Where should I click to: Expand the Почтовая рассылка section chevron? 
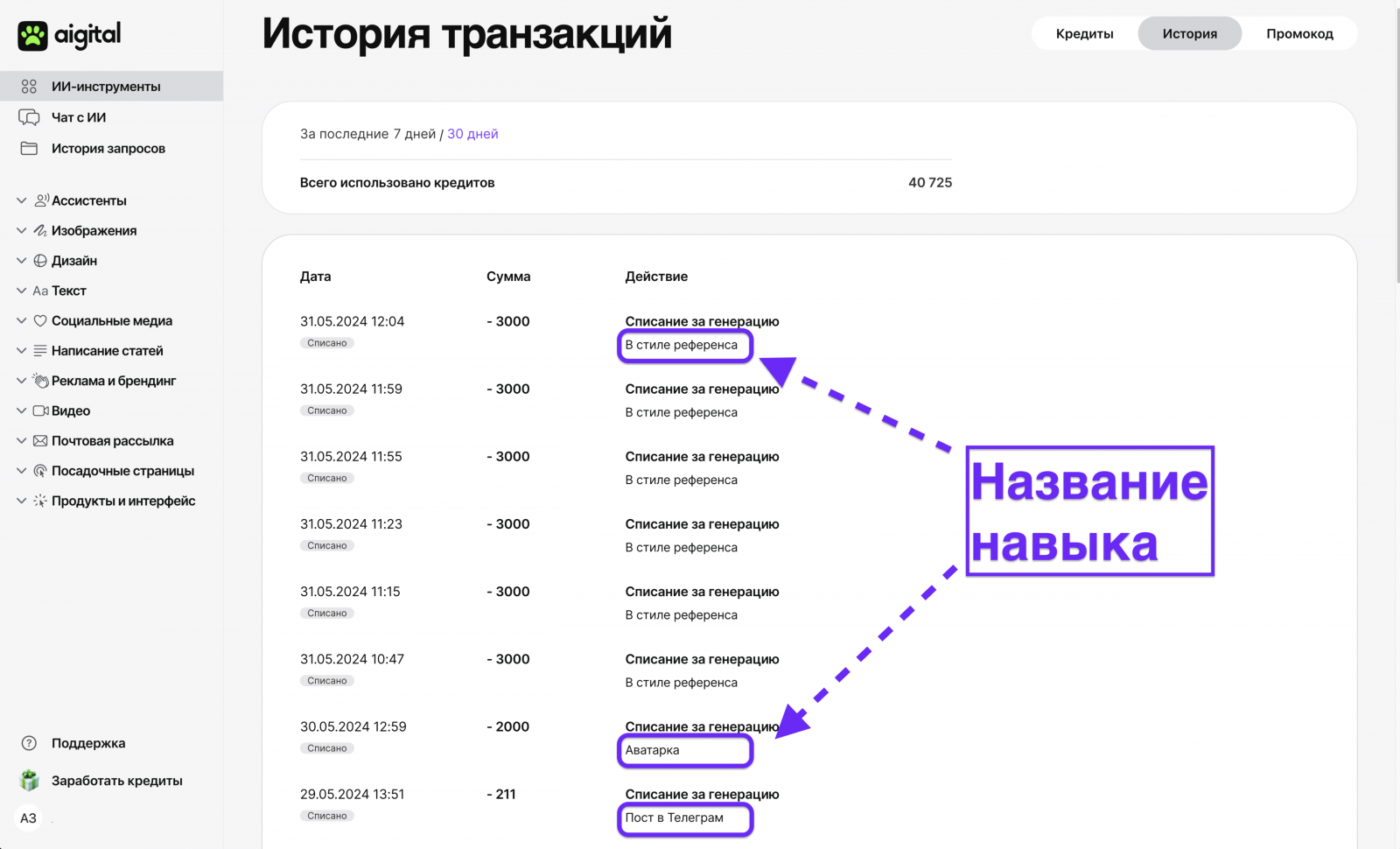22,441
